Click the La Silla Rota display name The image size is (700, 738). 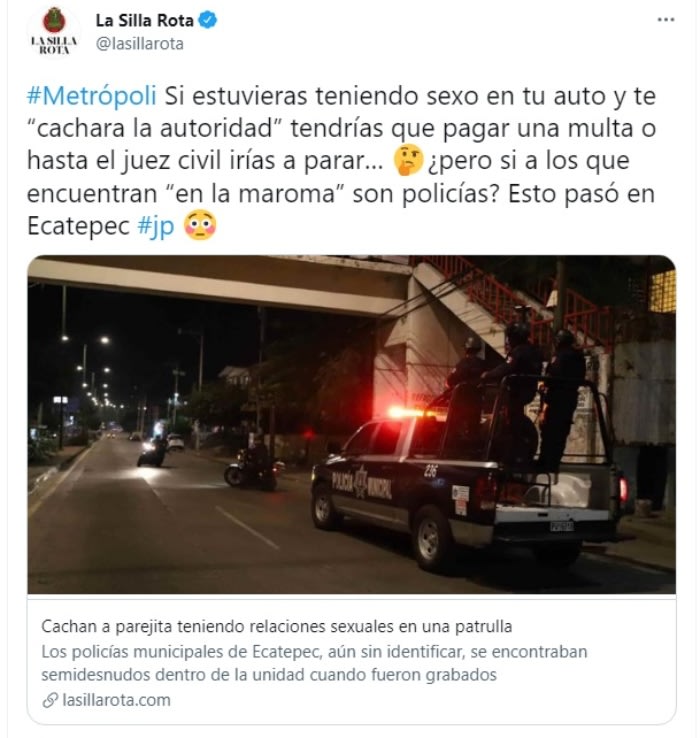[x=145, y=20]
